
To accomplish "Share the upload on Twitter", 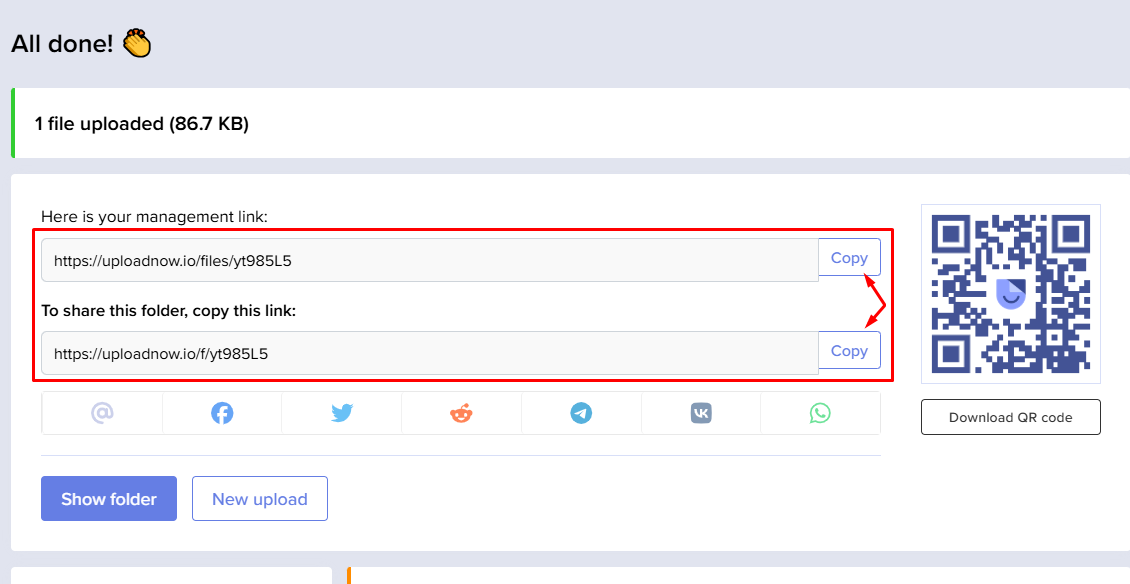I will (x=341, y=412).
